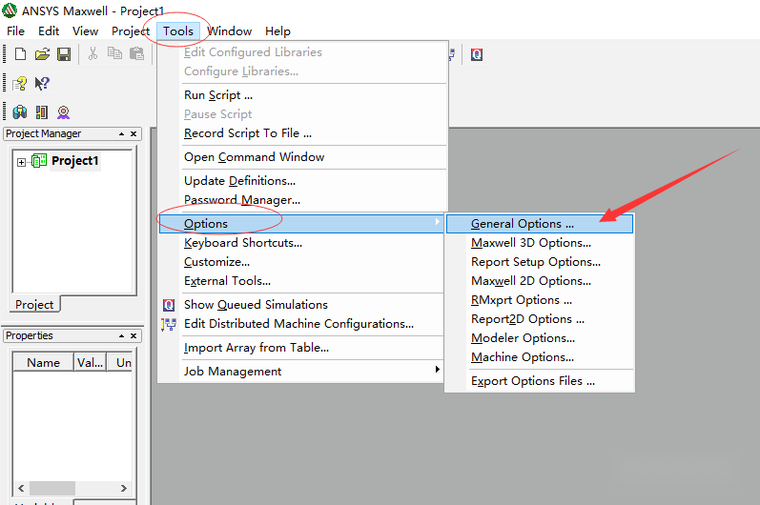
Task: Open the Help menu
Action: pos(278,31)
